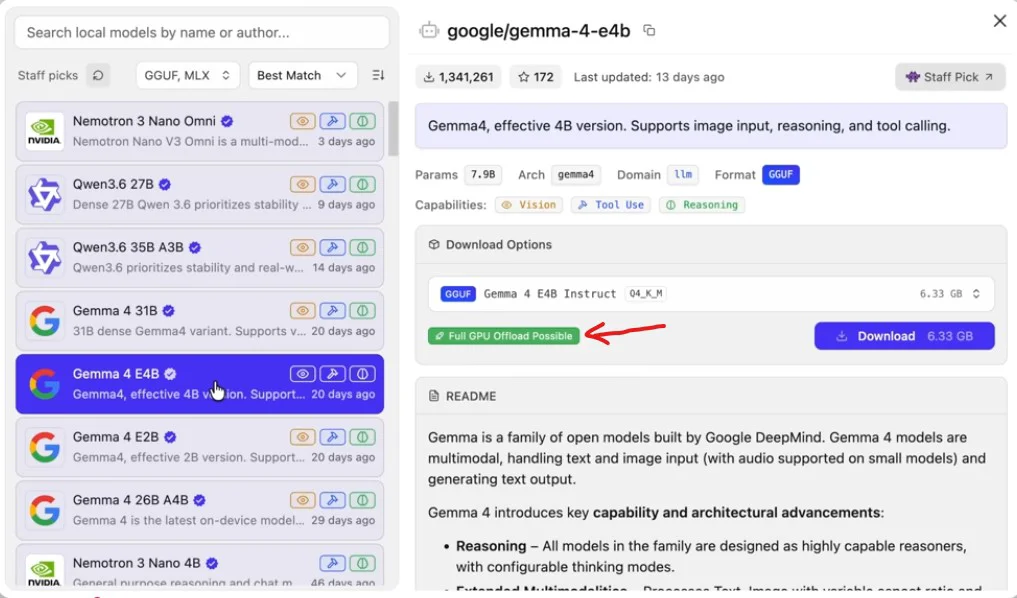Open the Staff Pick link button
This screenshot has height=598, width=1017.
(950, 77)
